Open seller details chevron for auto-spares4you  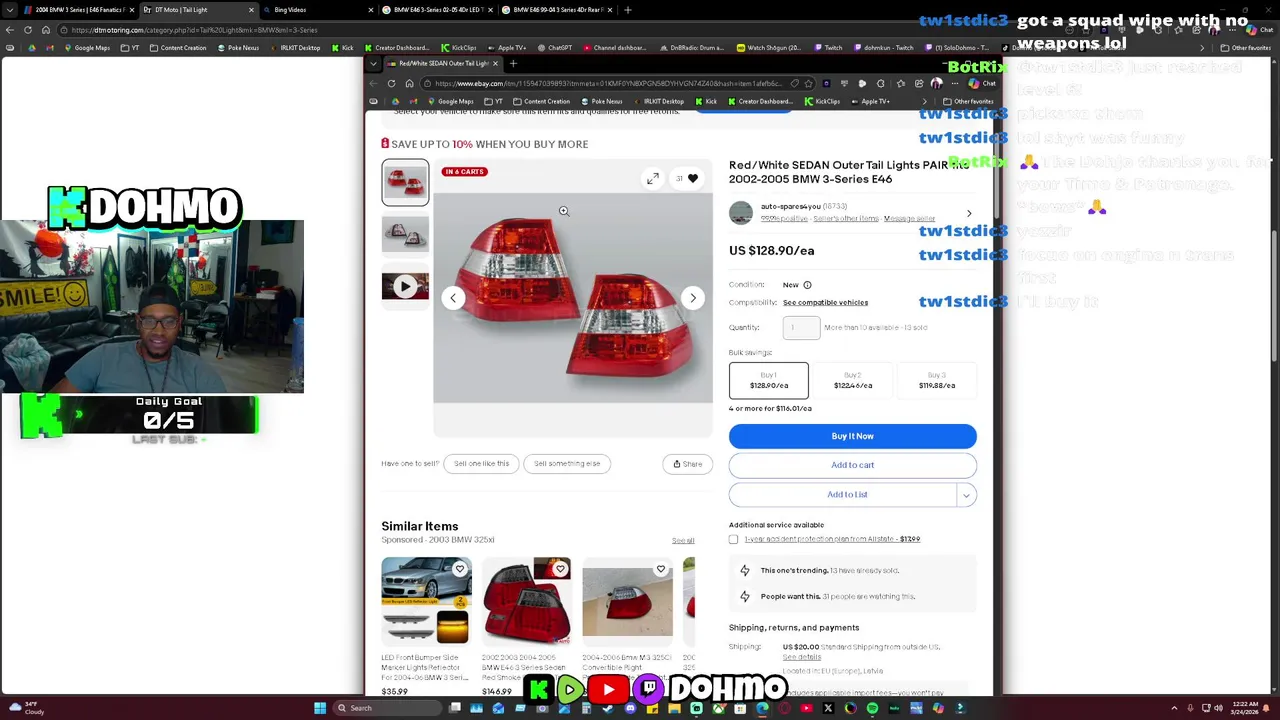coord(968,213)
